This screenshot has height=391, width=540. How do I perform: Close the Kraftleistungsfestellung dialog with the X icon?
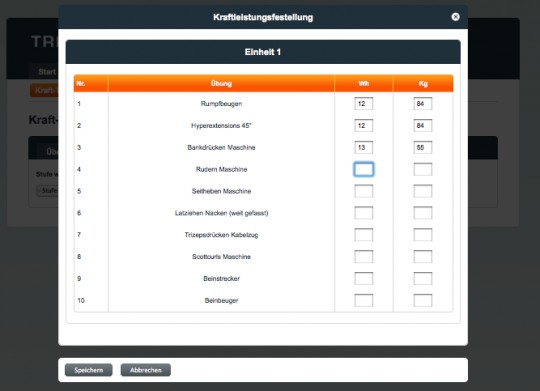pos(455,17)
